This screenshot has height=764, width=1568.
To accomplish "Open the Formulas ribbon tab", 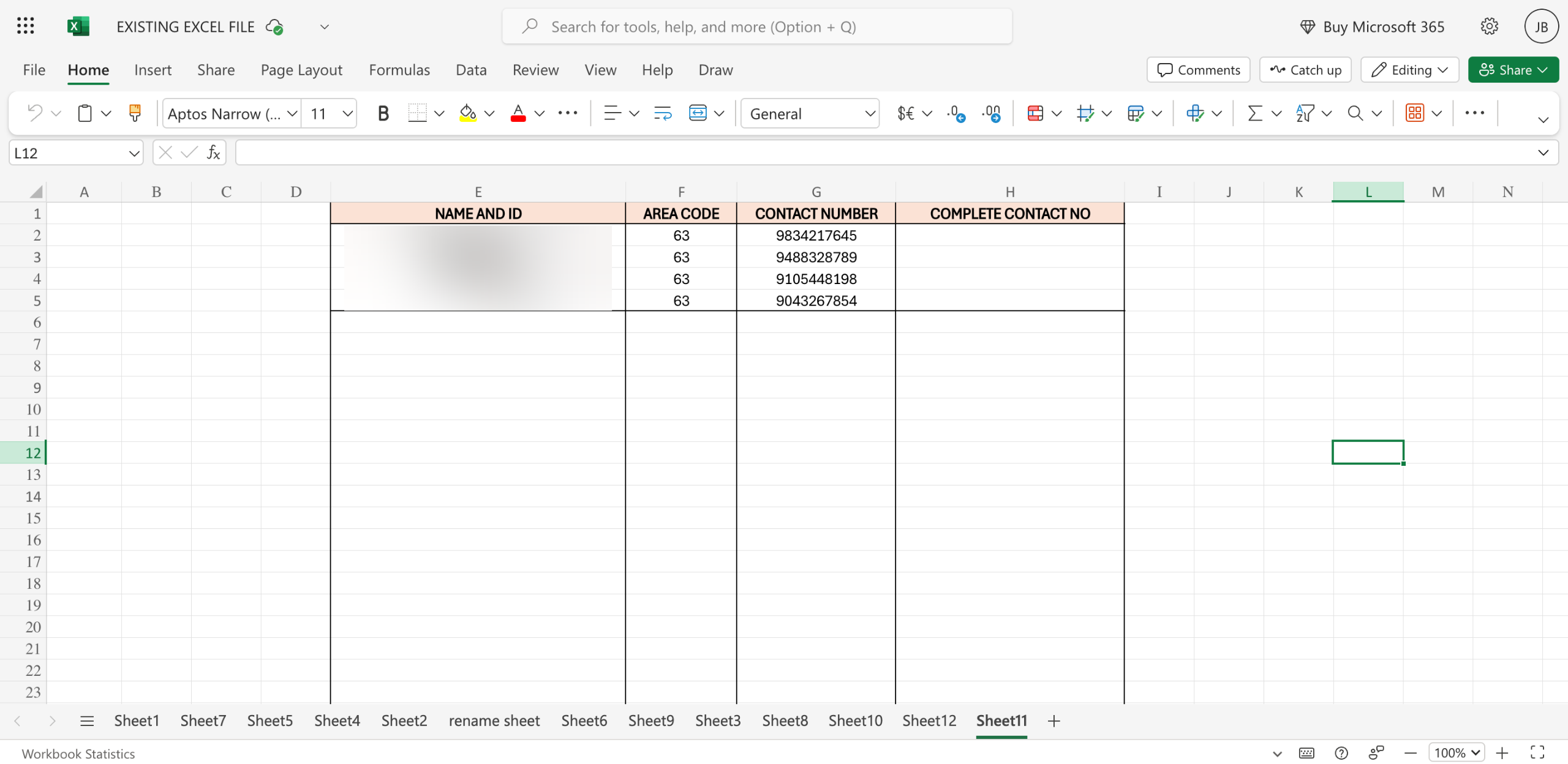I will click(x=399, y=70).
